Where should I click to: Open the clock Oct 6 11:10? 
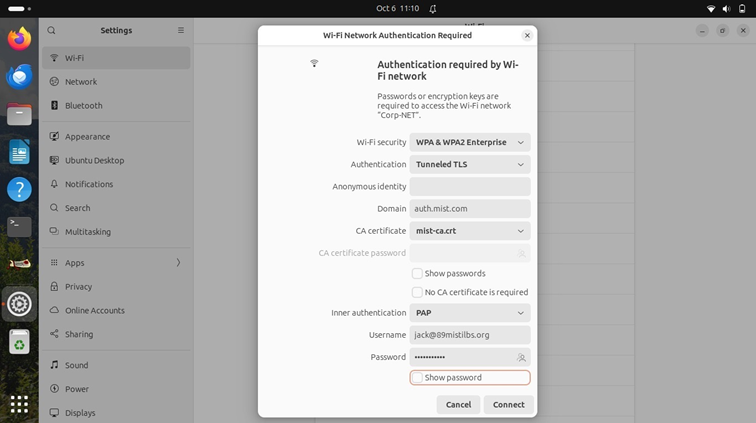coord(398,9)
